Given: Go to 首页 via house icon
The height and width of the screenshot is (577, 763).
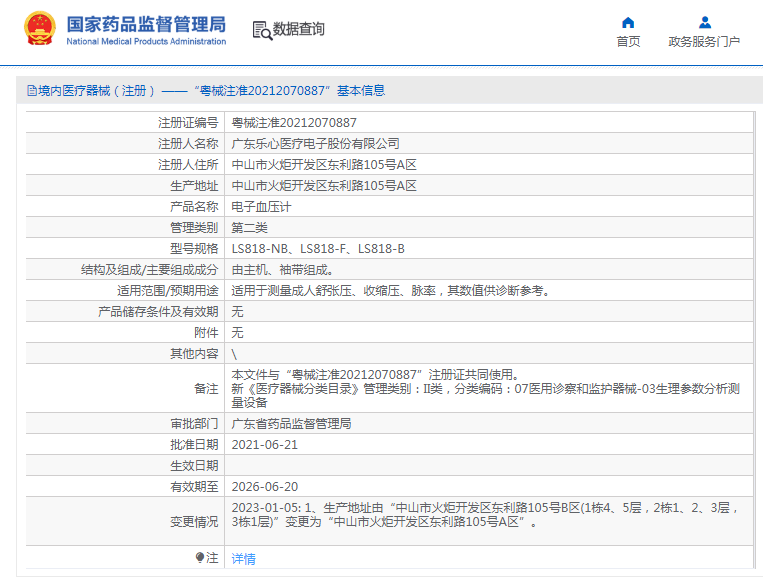Looking at the screenshot, I should tap(628, 22).
